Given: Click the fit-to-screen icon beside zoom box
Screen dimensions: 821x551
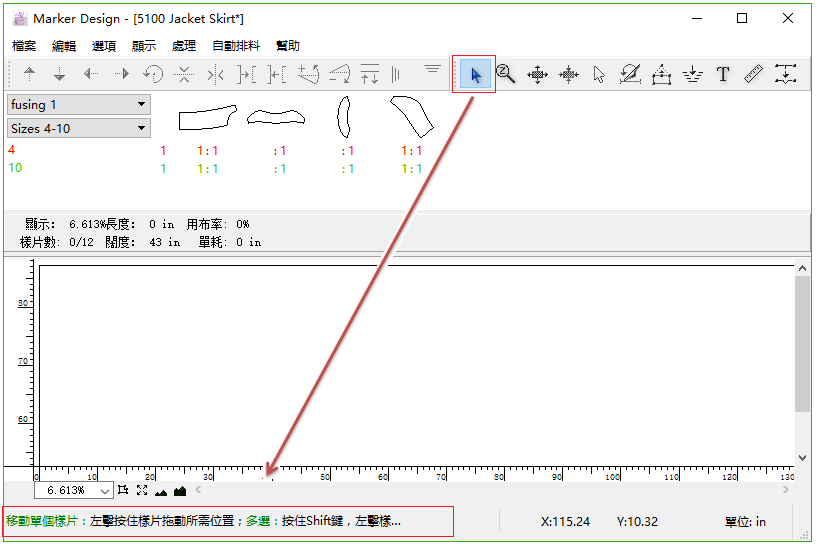Looking at the screenshot, I should [141, 490].
